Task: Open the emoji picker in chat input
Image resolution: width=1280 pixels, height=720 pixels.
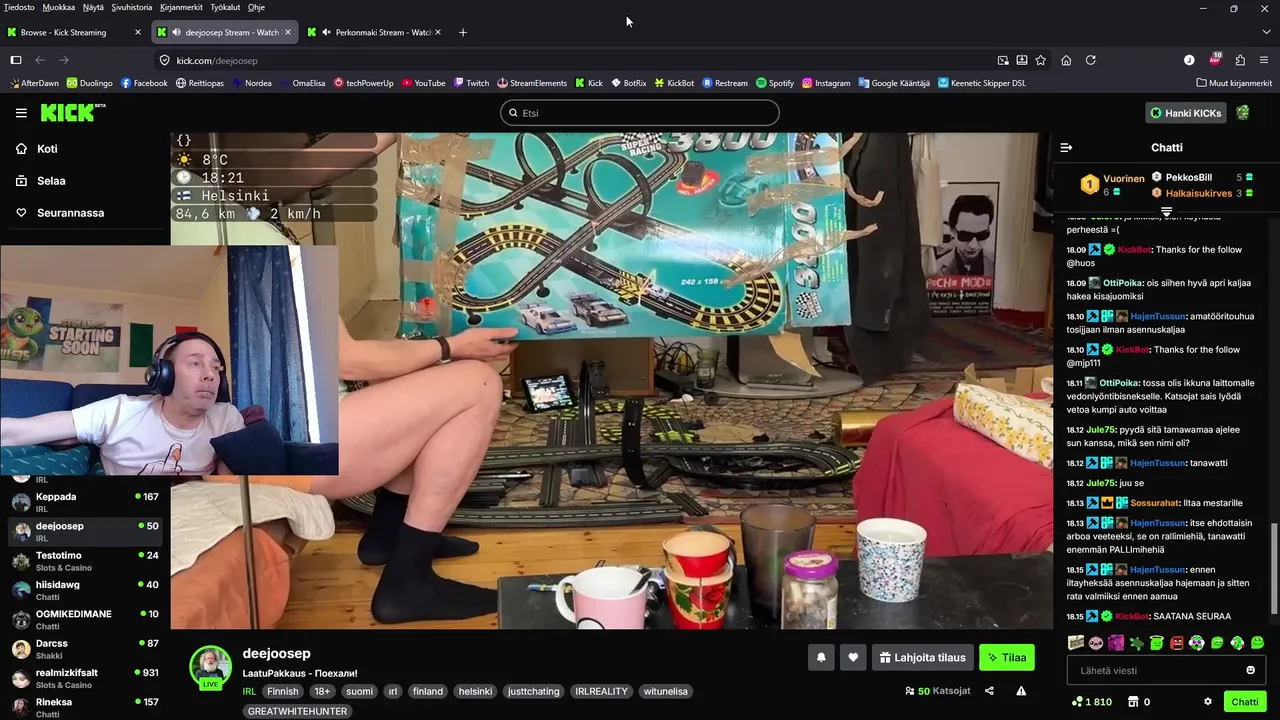Action: 1250,670
